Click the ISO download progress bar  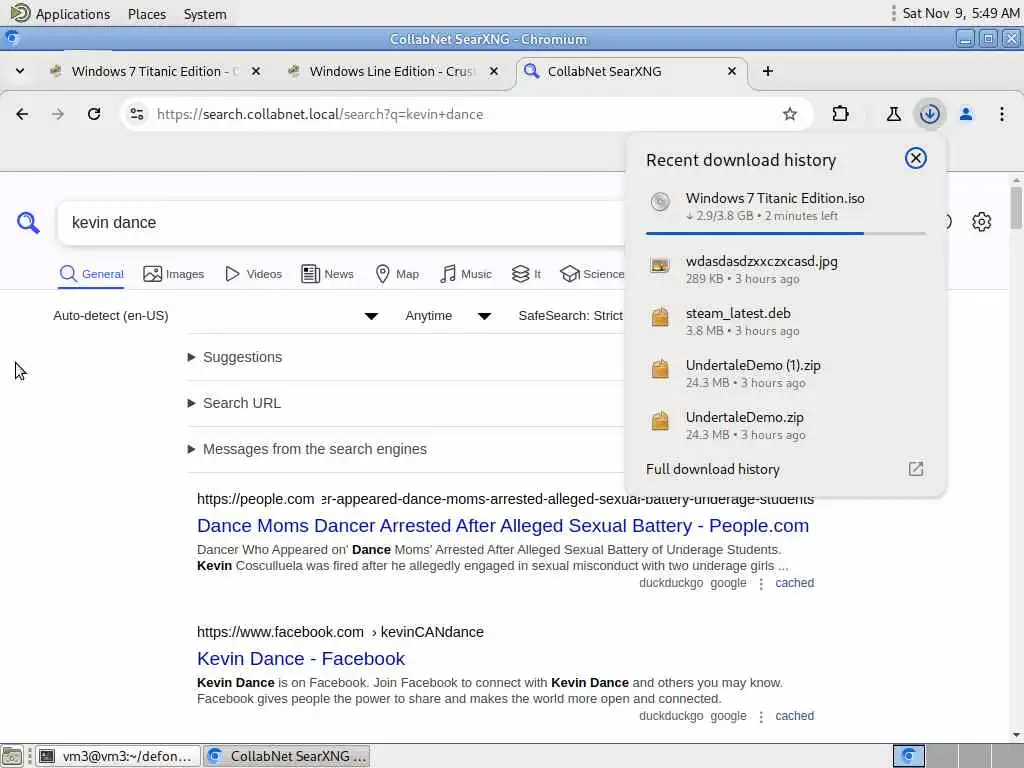click(x=786, y=233)
